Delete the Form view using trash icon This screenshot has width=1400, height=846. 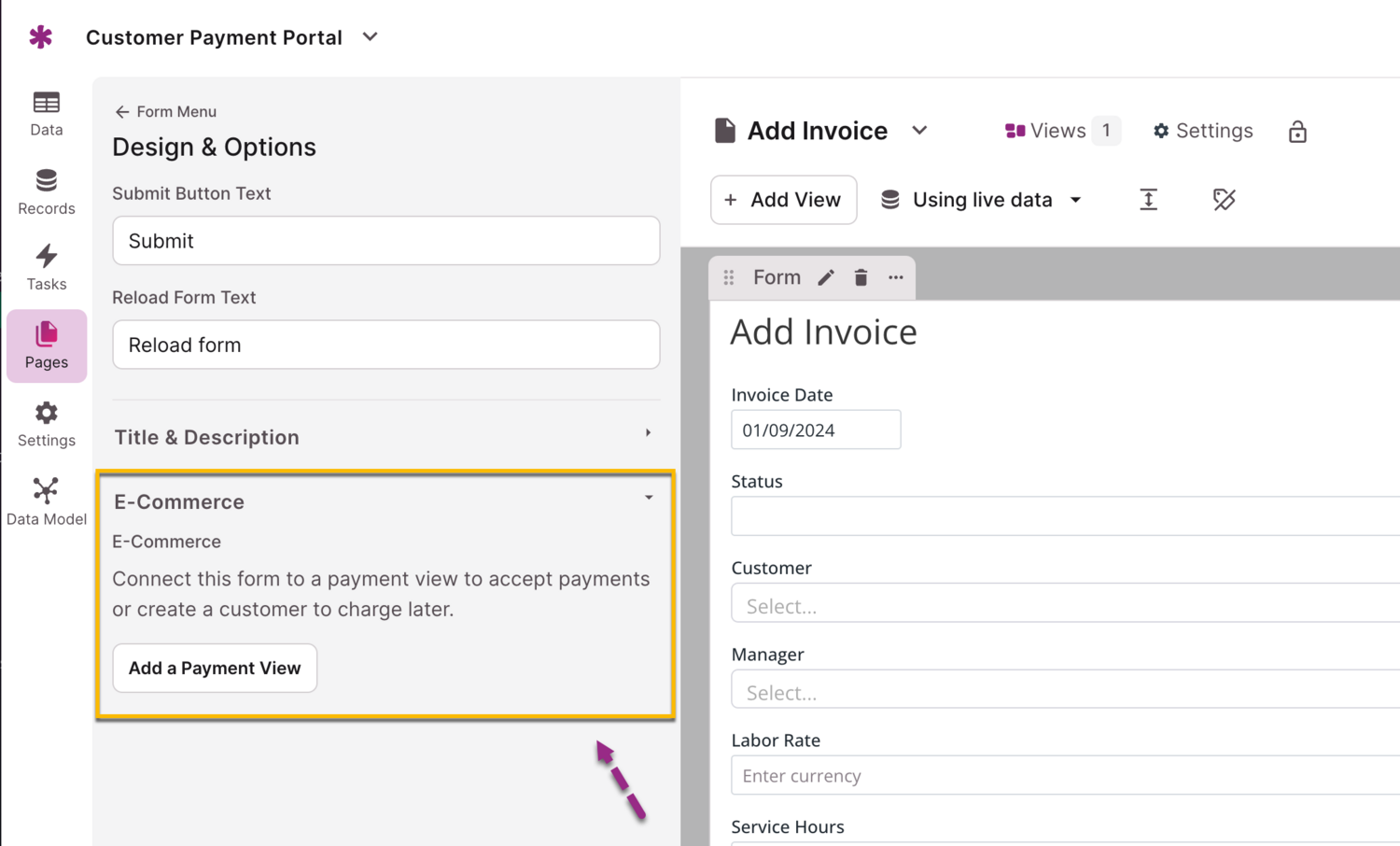point(861,277)
